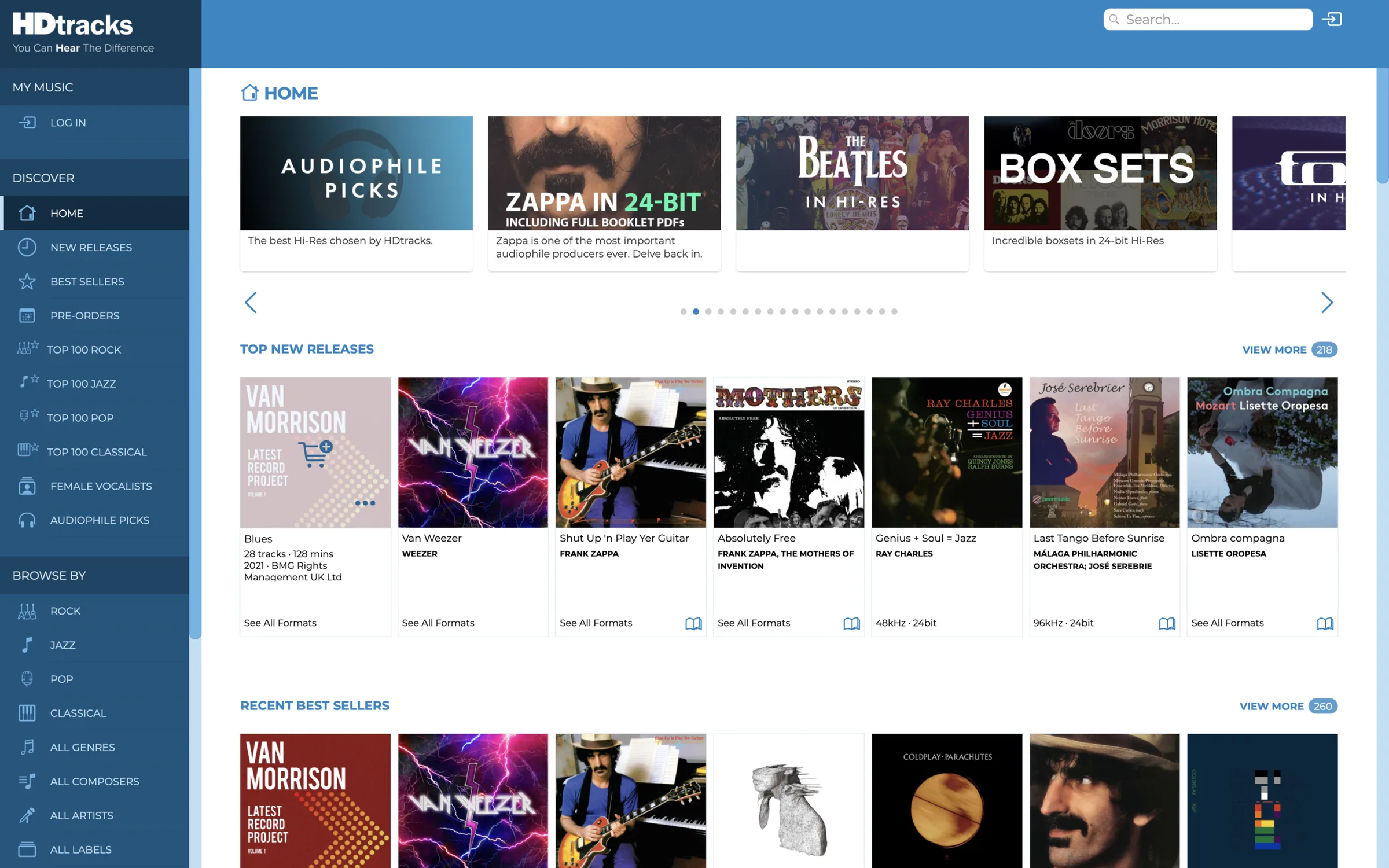Viewport: 1389px width, 868px height.
Task: Open All Composers in sidebar
Action: (x=94, y=781)
